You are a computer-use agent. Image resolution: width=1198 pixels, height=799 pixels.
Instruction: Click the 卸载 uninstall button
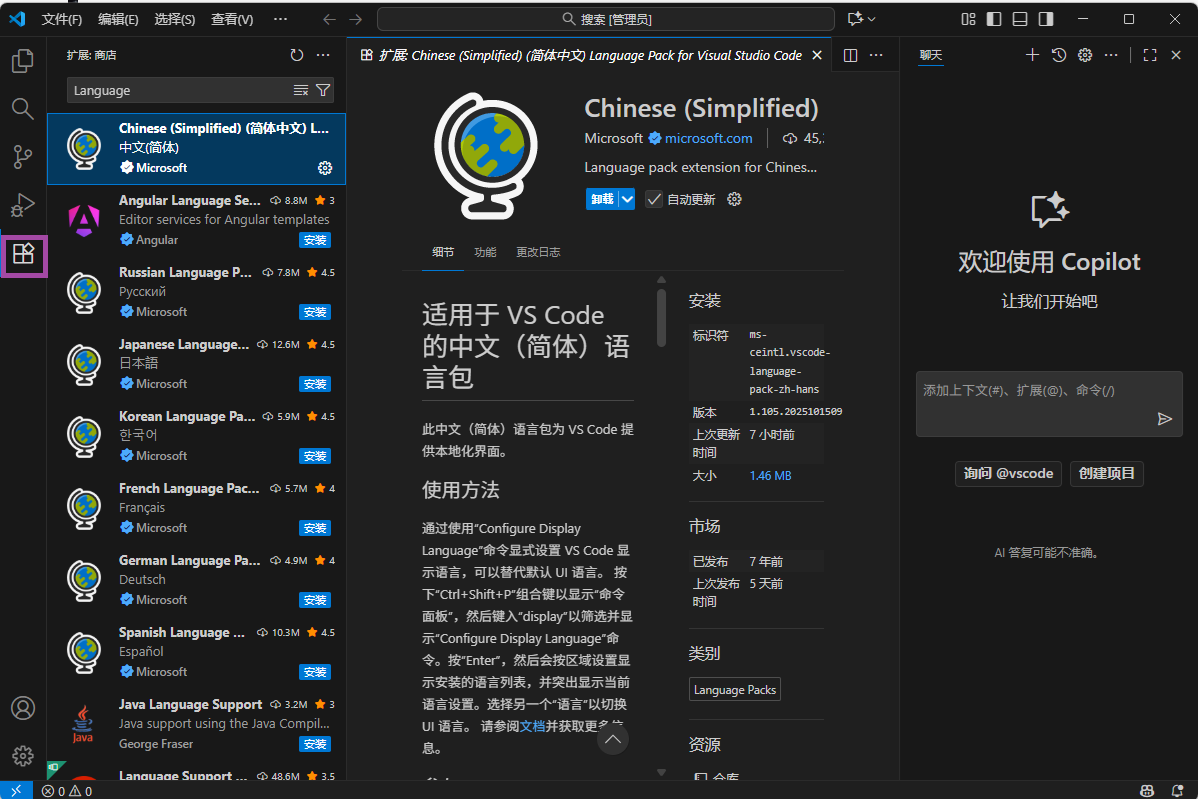tap(602, 199)
